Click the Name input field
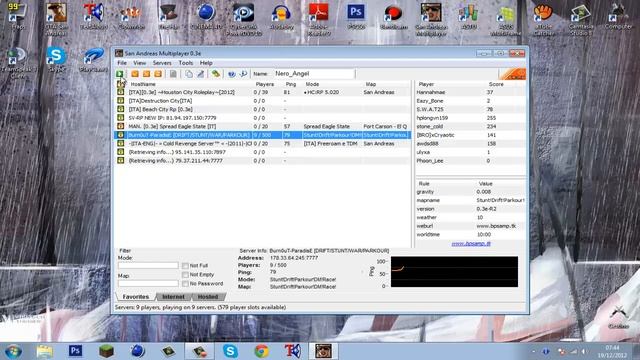 tap(313, 74)
